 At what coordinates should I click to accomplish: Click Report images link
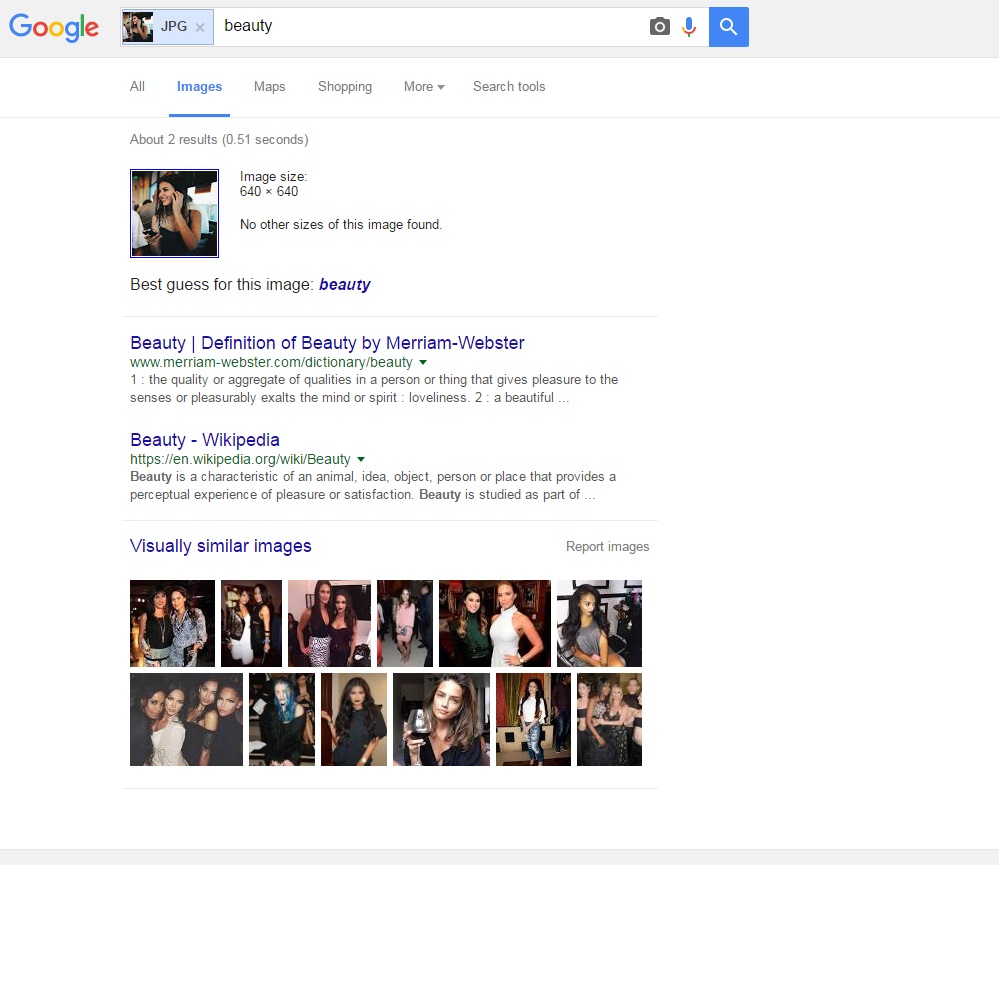click(607, 547)
